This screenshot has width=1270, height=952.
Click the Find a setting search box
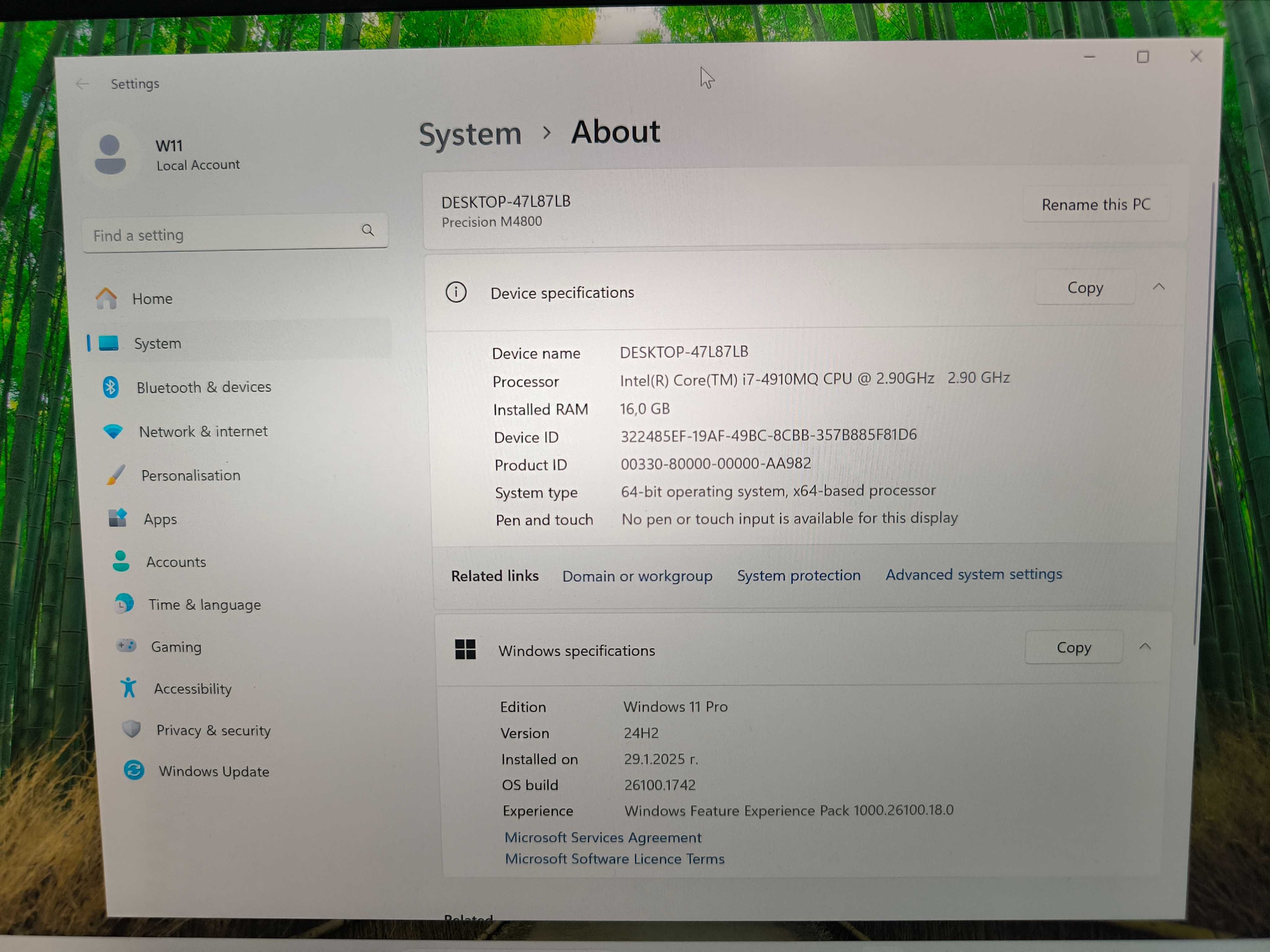(x=235, y=232)
